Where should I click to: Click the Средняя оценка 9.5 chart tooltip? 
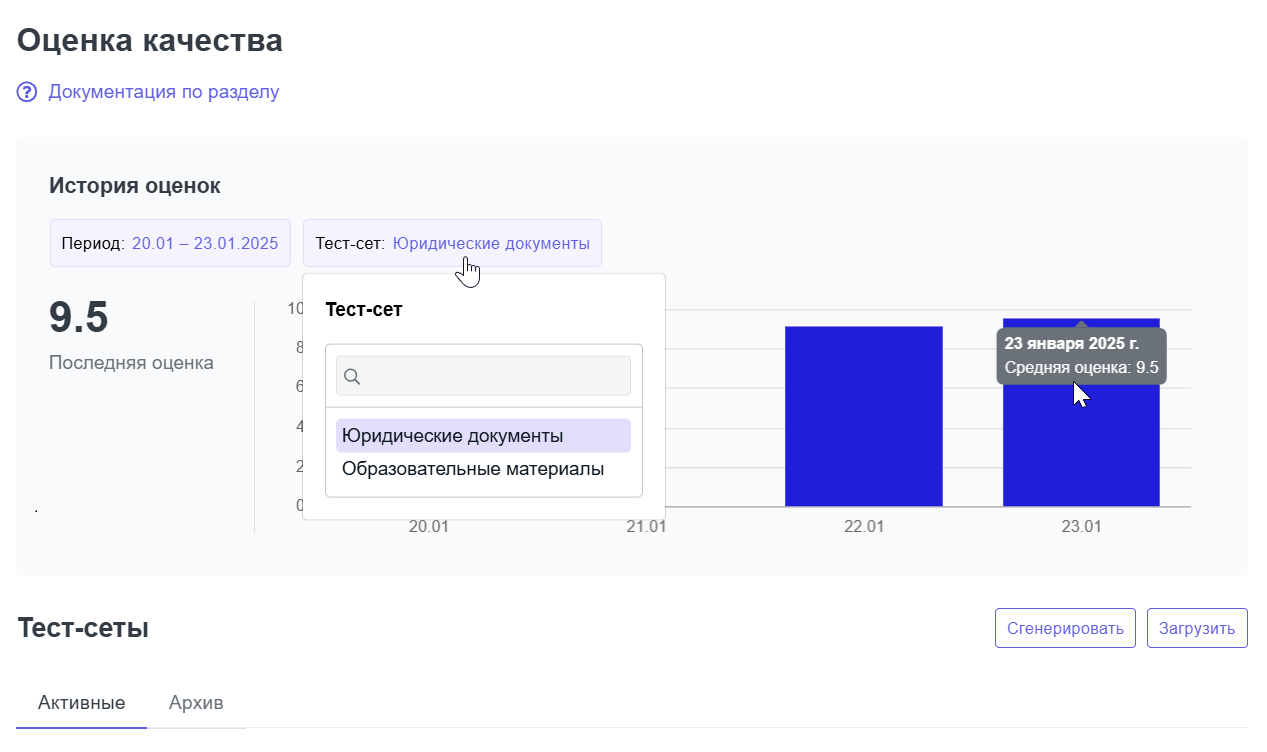click(x=1081, y=356)
